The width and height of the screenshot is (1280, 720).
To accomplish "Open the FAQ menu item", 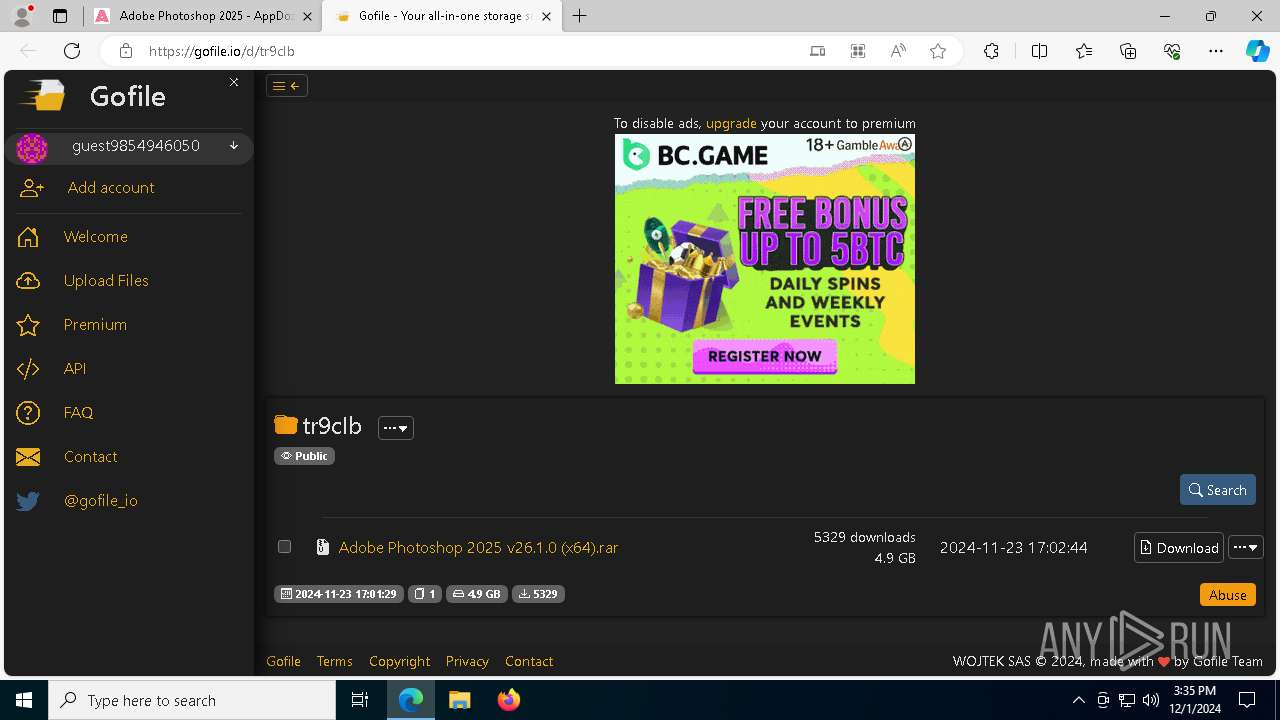I will click(x=78, y=413).
